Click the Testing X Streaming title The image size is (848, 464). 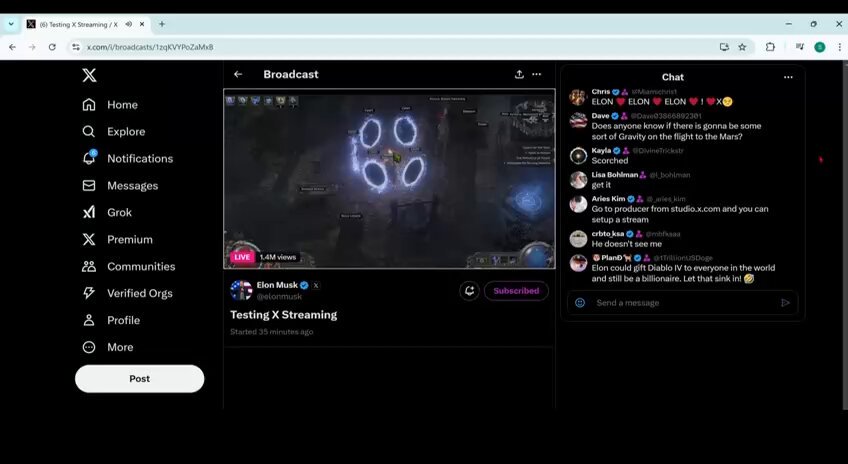(283, 315)
